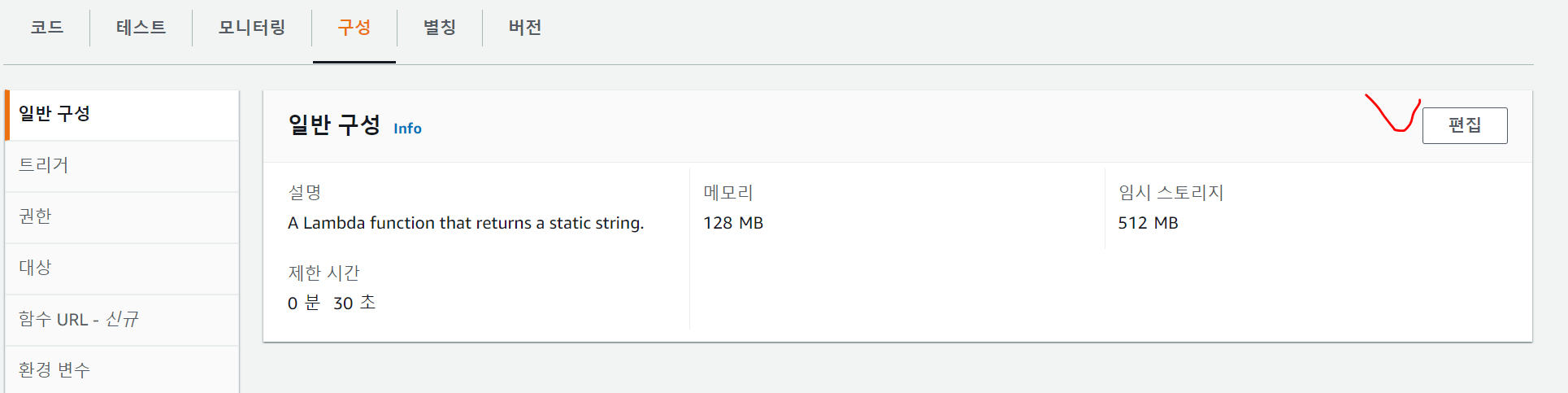Click the Info link beside 일반 구성

pyautogui.click(x=407, y=129)
